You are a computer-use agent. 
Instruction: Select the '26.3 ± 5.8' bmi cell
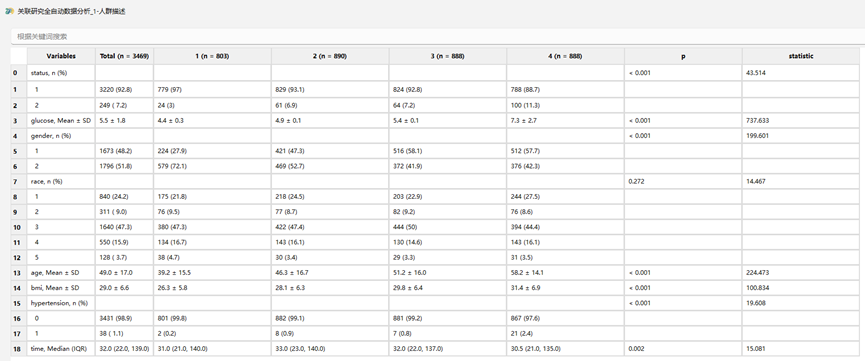point(212,288)
